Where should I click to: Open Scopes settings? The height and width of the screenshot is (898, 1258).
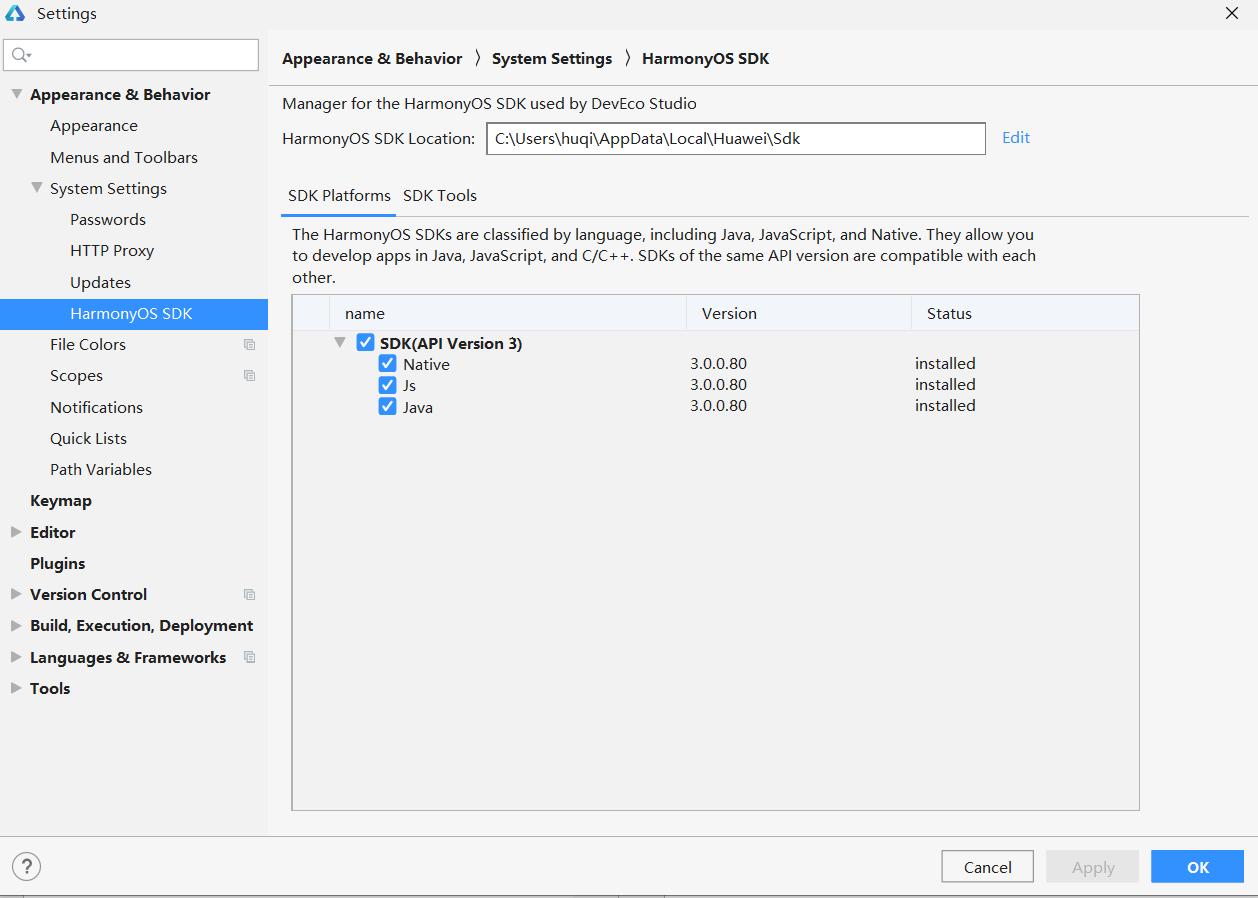click(76, 376)
